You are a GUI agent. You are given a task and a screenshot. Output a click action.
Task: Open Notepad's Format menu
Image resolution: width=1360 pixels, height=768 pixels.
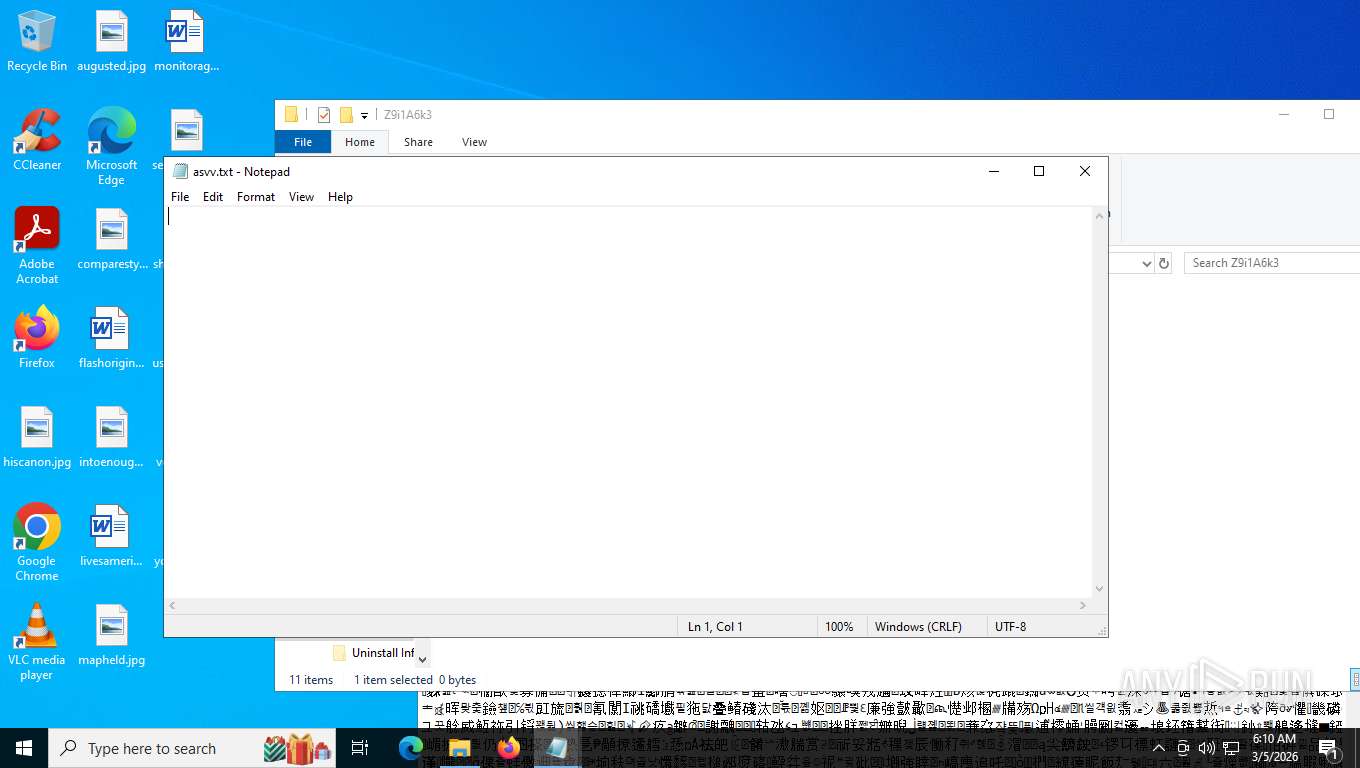(x=256, y=197)
